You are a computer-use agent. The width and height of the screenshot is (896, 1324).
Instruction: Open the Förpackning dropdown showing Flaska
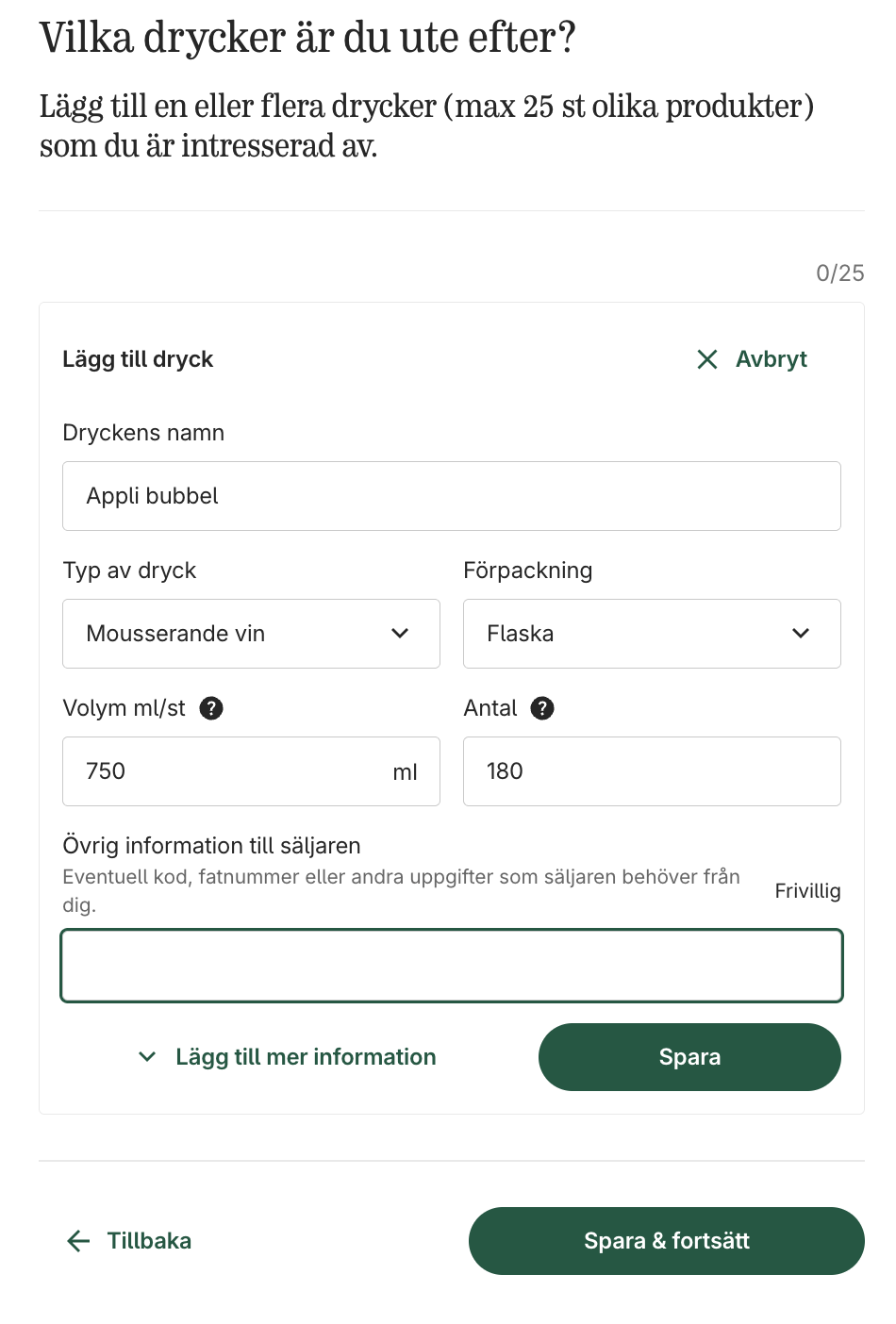click(x=651, y=634)
